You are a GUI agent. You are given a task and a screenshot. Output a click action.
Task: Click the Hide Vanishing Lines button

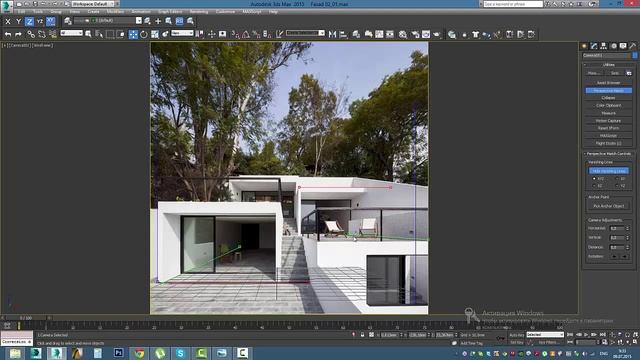coord(609,171)
